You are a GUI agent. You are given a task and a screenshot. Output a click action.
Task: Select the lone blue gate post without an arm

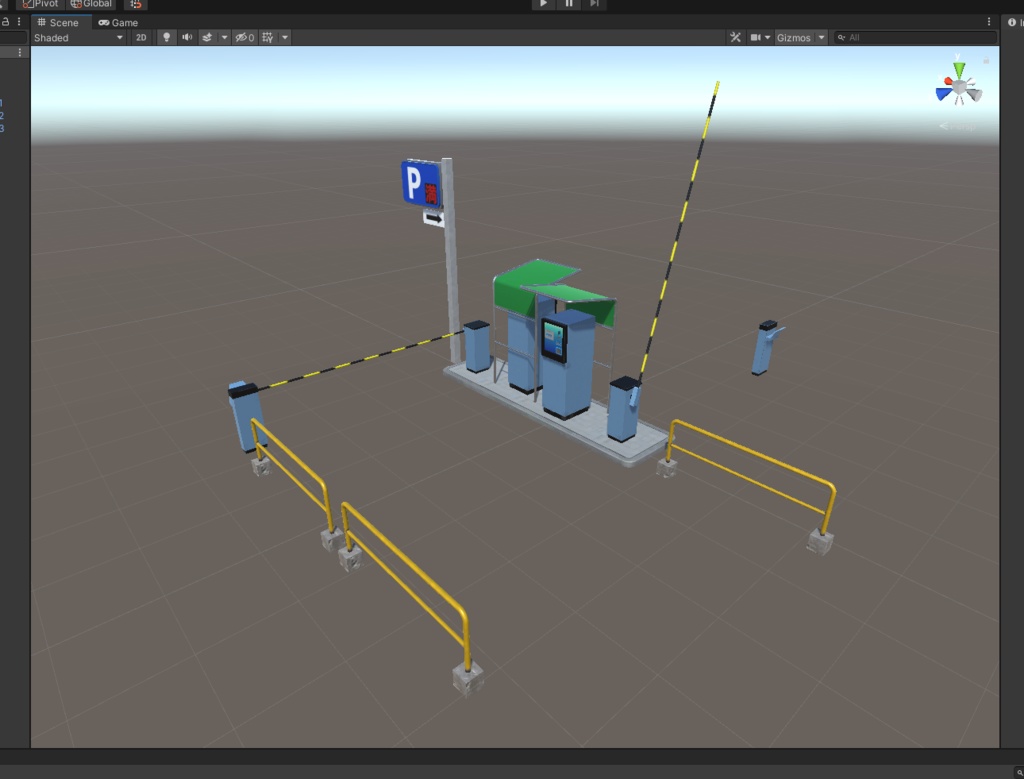point(765,347)
